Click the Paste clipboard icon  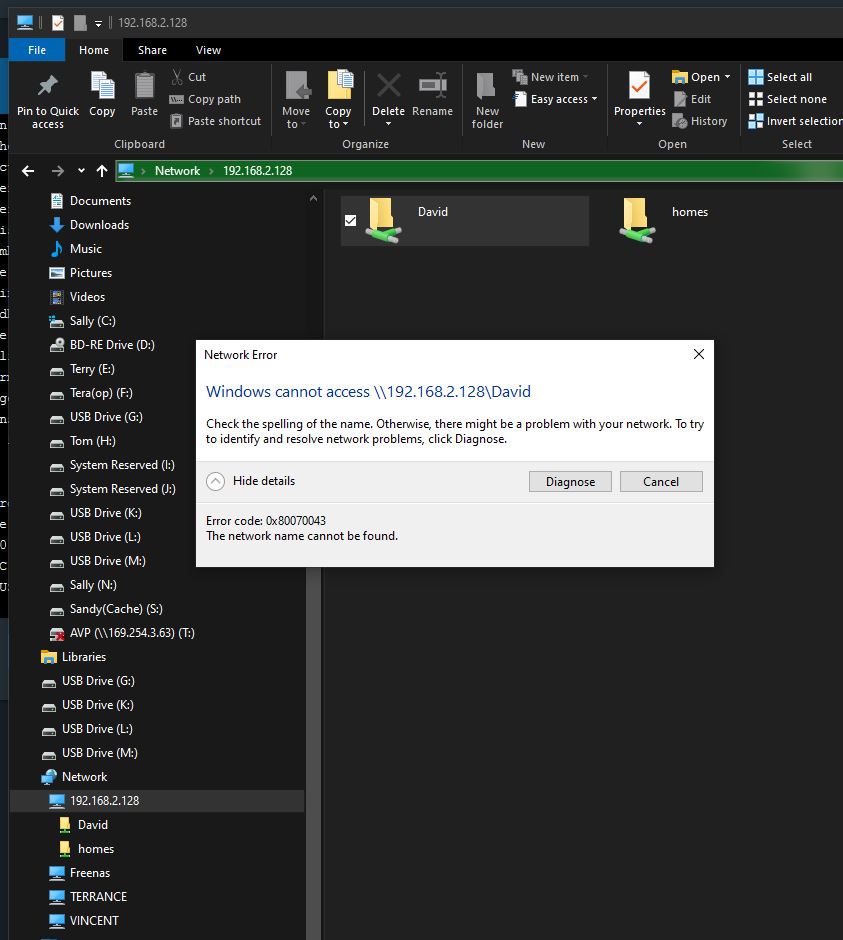[x=144, y=85]
